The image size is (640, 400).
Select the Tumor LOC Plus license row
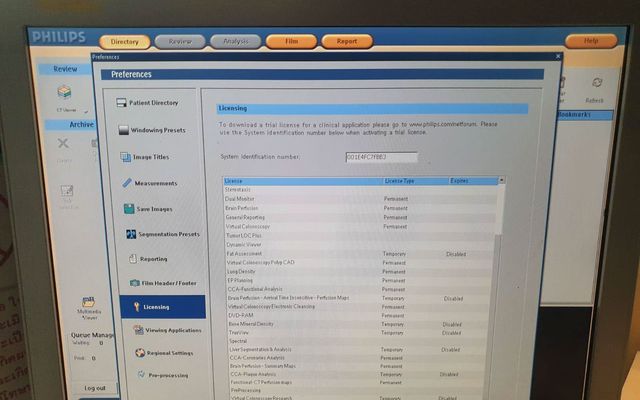(x=360, y=236)
